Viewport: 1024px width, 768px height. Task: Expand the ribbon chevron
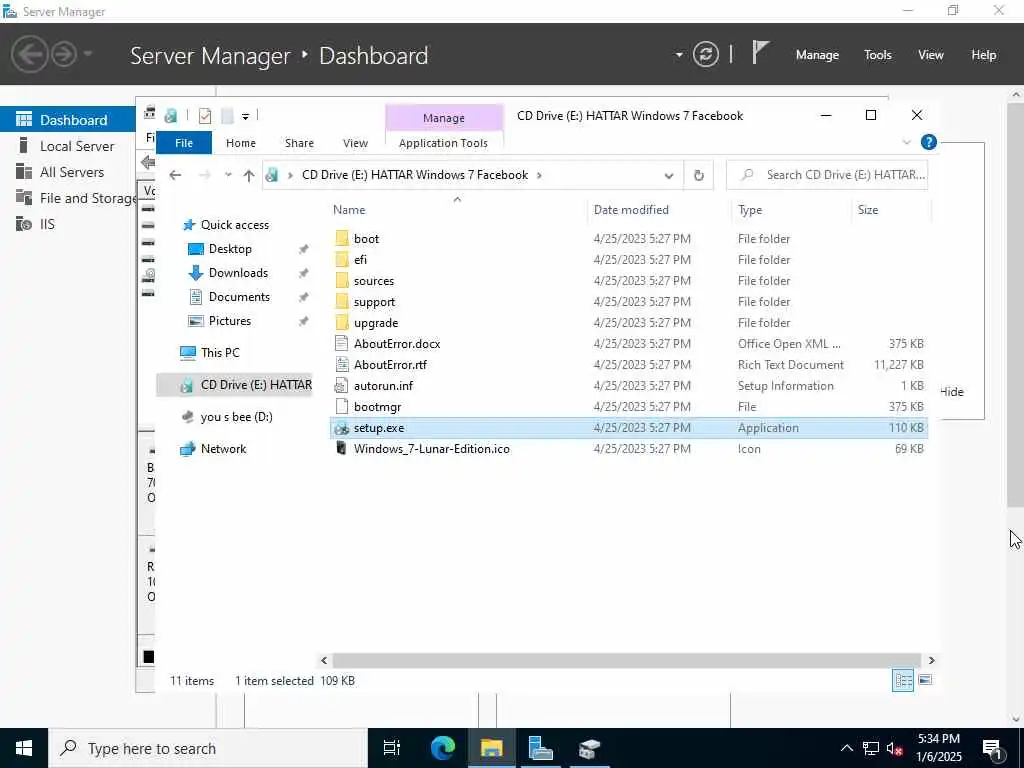coord(906,142)
